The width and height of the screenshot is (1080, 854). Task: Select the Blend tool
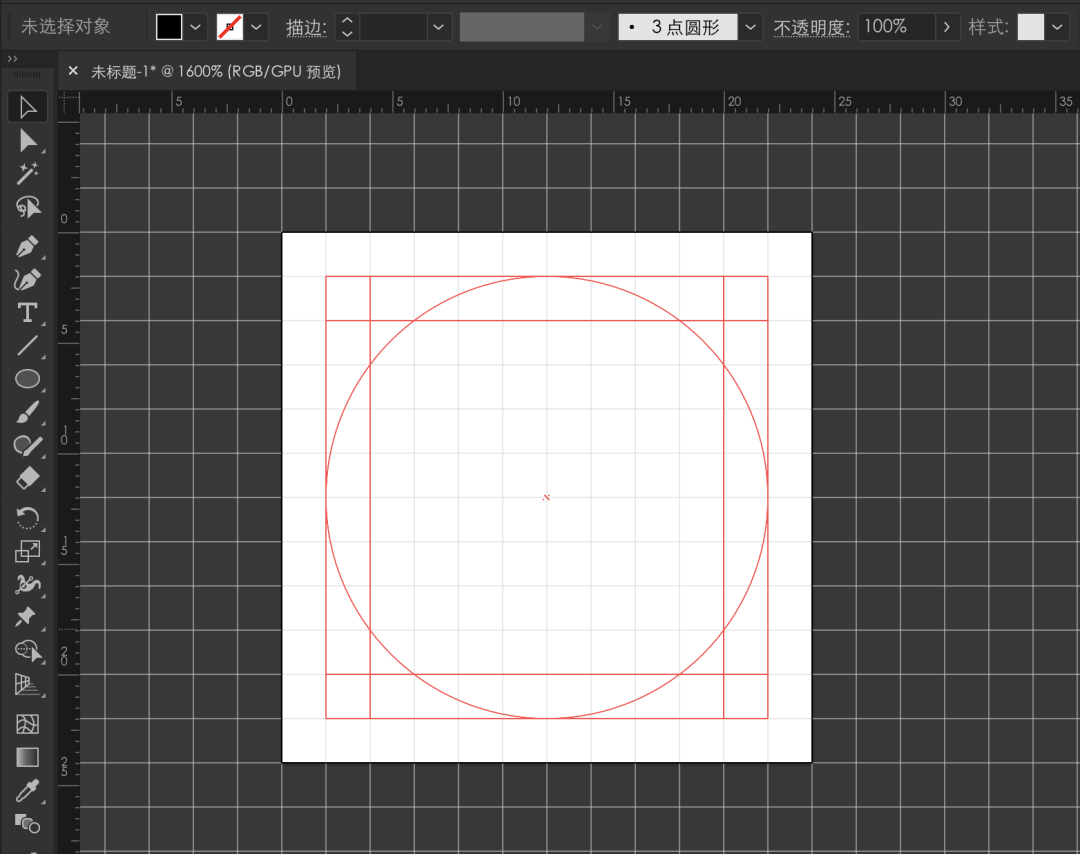click(x=28, y=824)
